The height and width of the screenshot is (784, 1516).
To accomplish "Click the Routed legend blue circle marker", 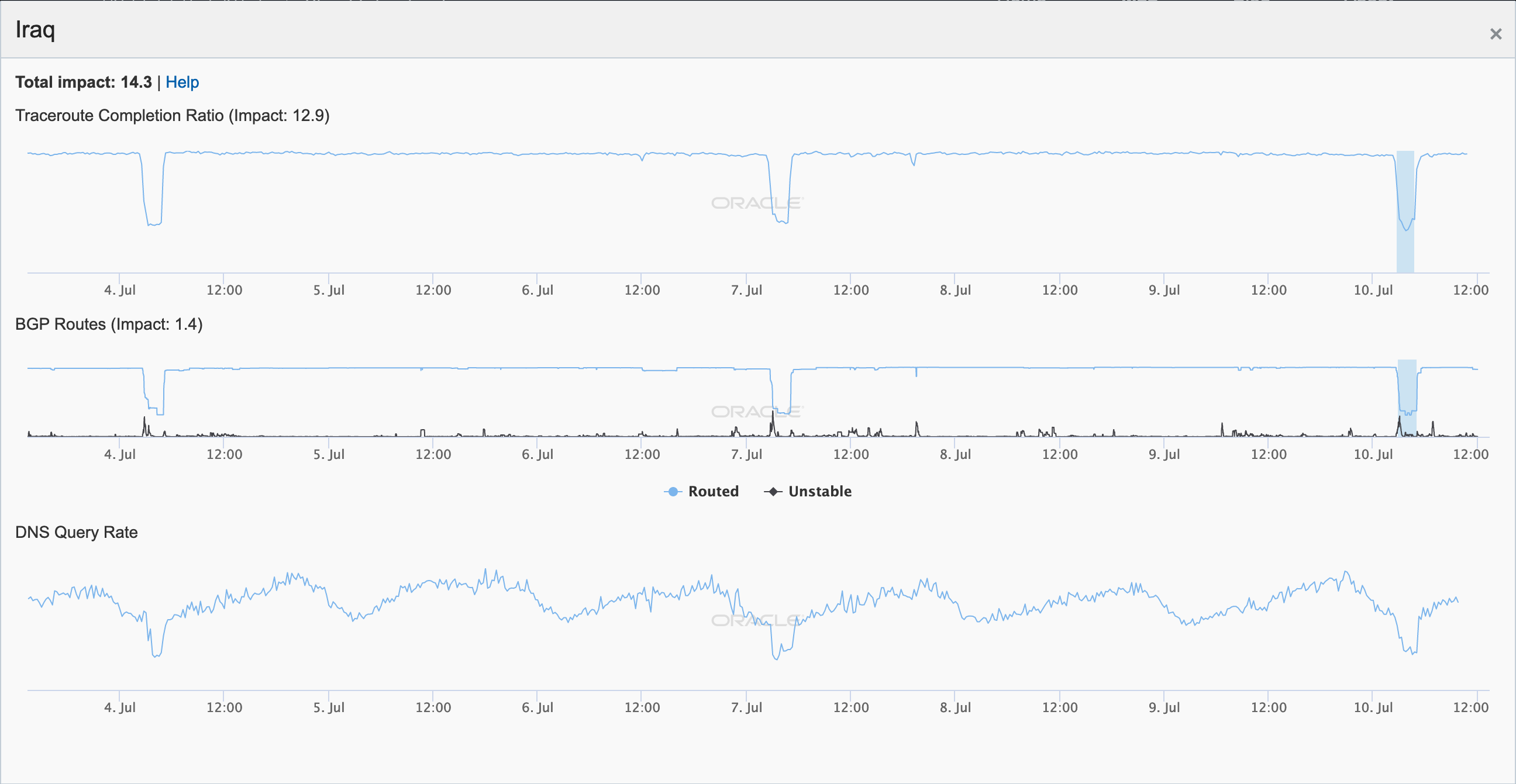I will [x=673, y=491].
